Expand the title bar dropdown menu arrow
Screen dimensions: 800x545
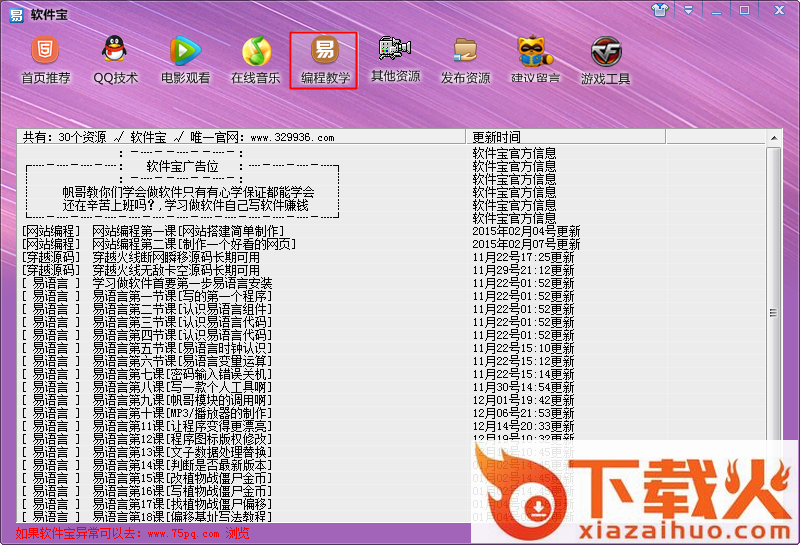click(688, 10)
